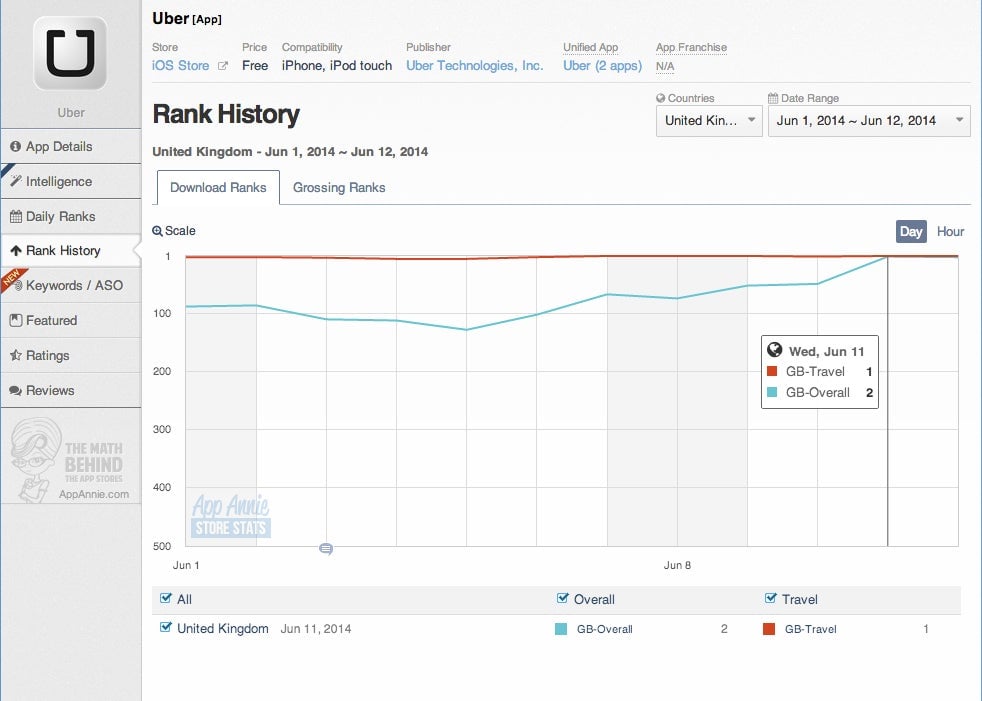Switch to Download Ranks tab
This screenshot has width=982, height=701.
click(x=218, y=187)
